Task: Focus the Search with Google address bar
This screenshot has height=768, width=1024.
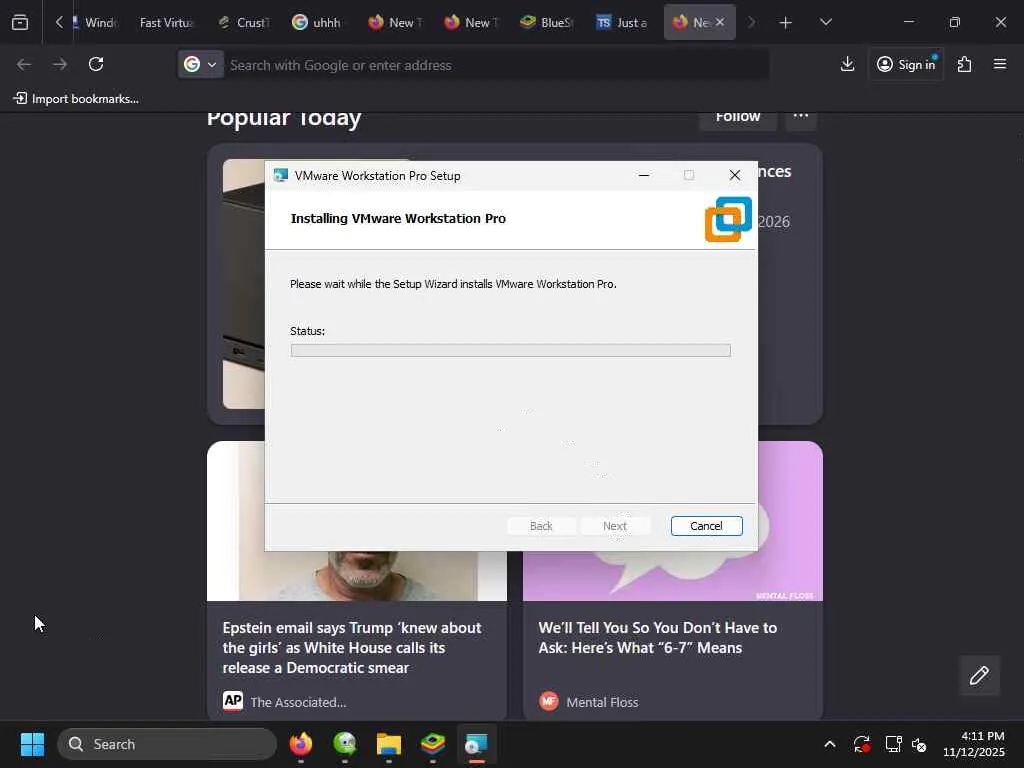Action: [x=496, y=65]
